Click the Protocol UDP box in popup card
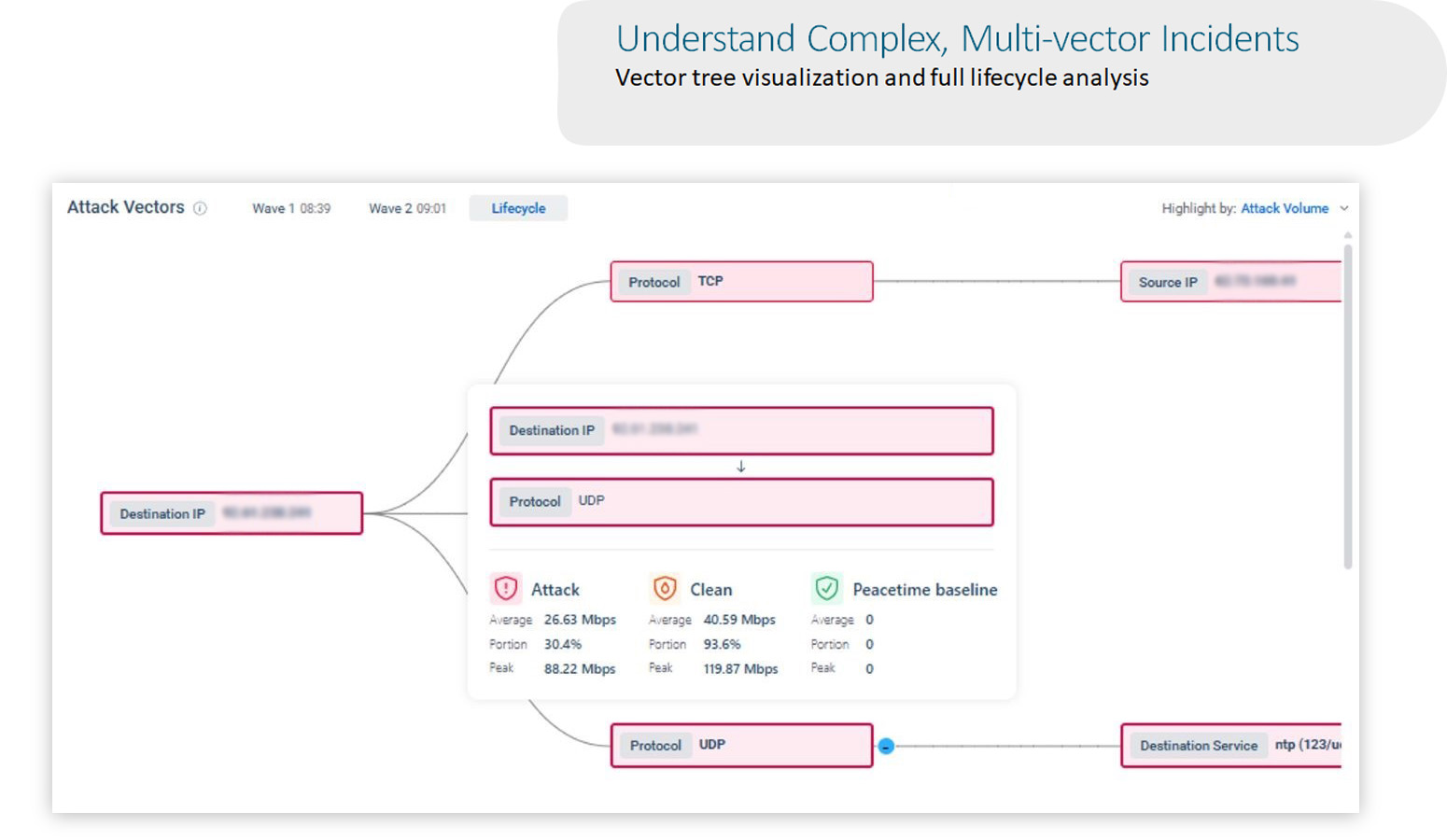The image size is (1447, 840). click(x=741, y=502)
